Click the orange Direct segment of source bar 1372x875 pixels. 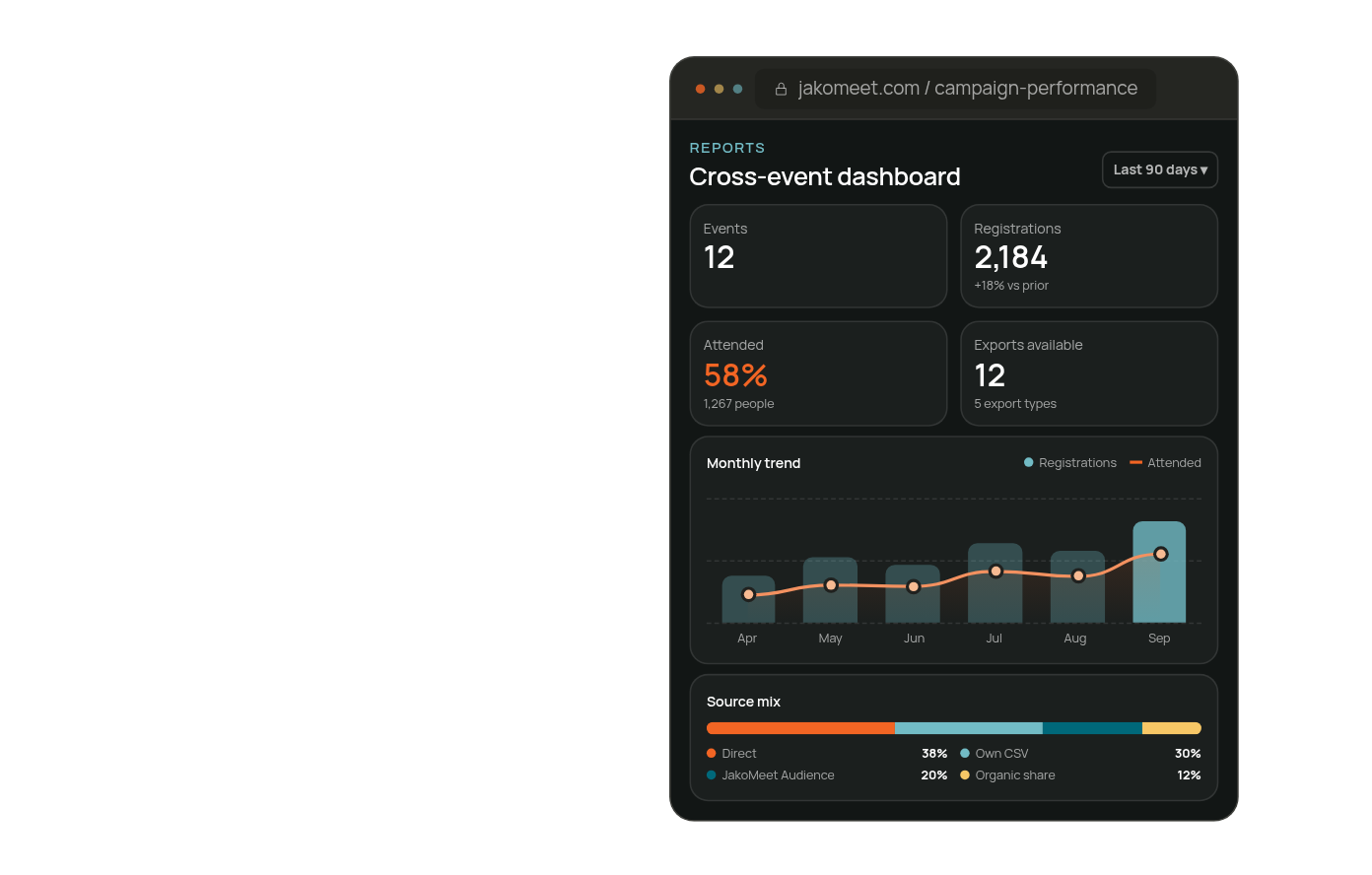[800, 728]
